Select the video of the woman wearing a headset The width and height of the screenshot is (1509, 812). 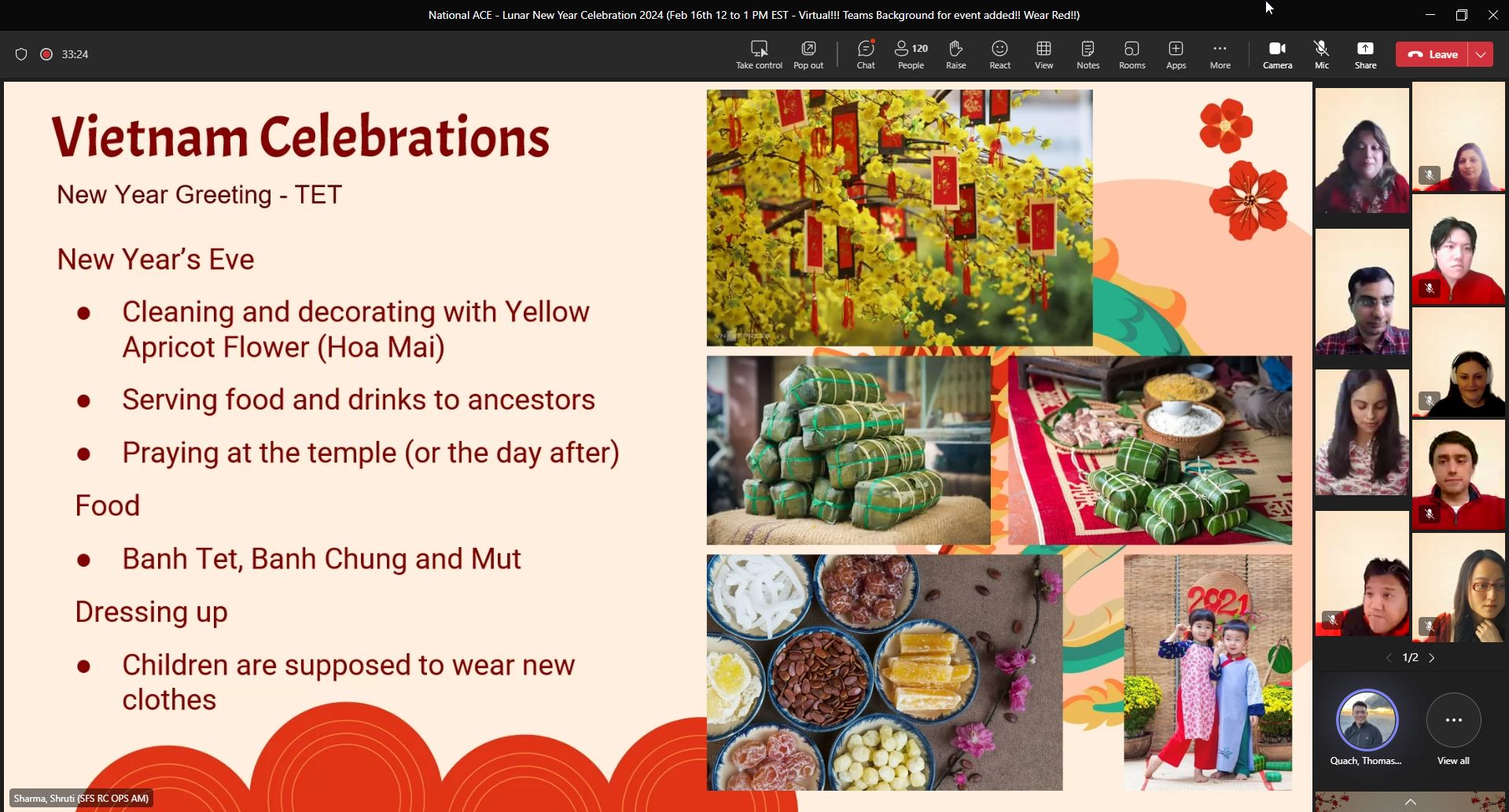point(1459,362)
